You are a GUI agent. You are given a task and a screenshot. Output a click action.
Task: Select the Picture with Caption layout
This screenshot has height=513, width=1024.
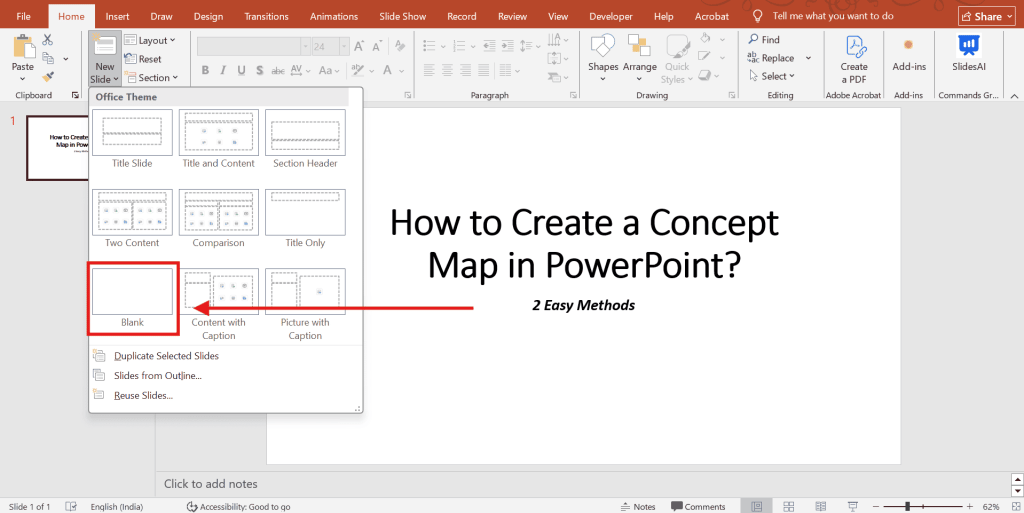[x=305, y=305]
